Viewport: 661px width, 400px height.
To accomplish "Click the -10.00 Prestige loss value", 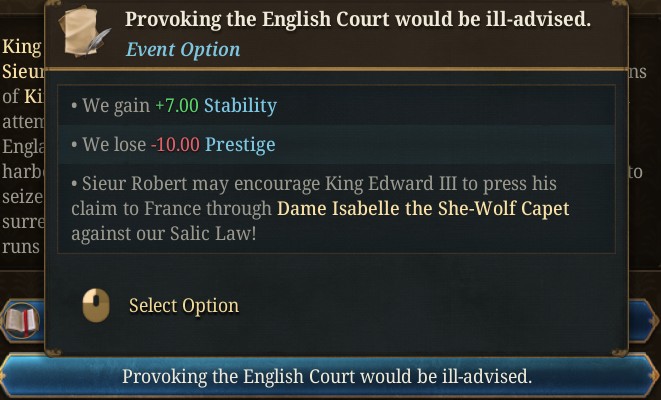I will [x=175, y=145].
